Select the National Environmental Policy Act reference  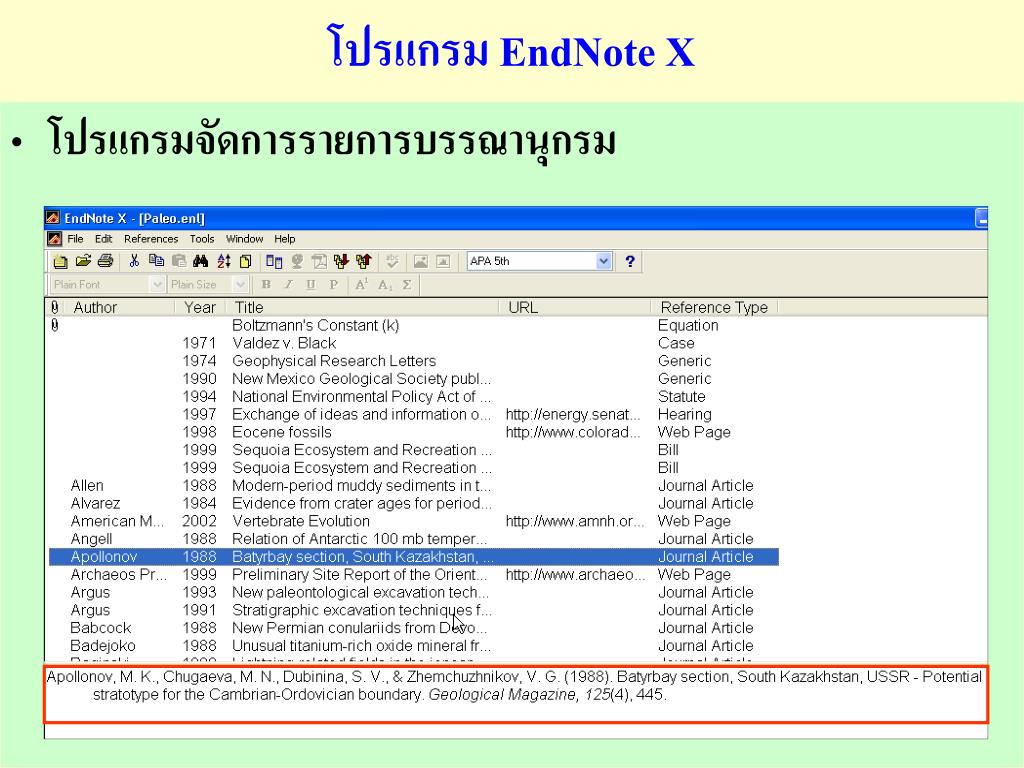tap(414, 396)
